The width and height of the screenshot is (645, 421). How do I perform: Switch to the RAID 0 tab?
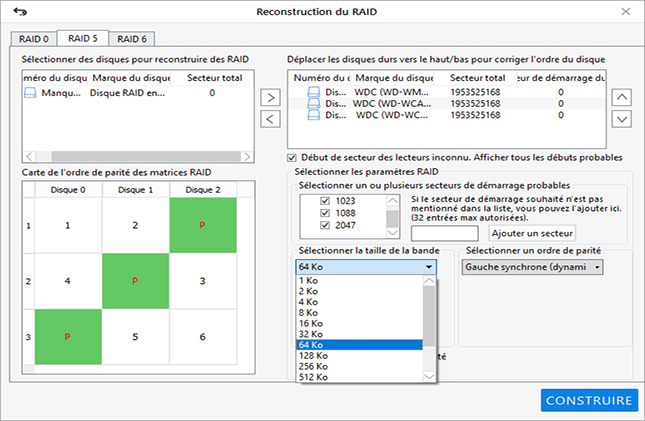[x=32, y=39]
